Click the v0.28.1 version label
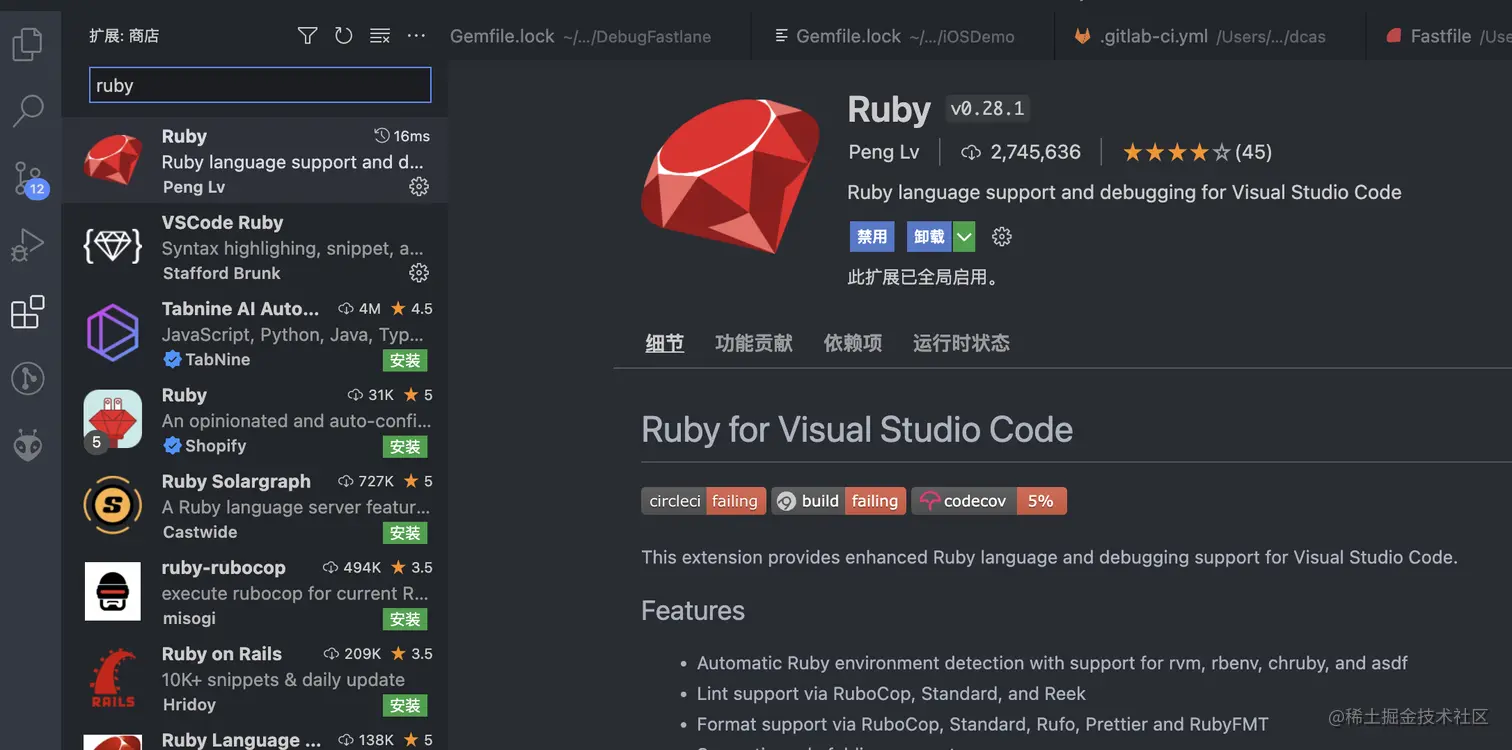This screenshot has height=750, width=1512. tap(988, 108)
